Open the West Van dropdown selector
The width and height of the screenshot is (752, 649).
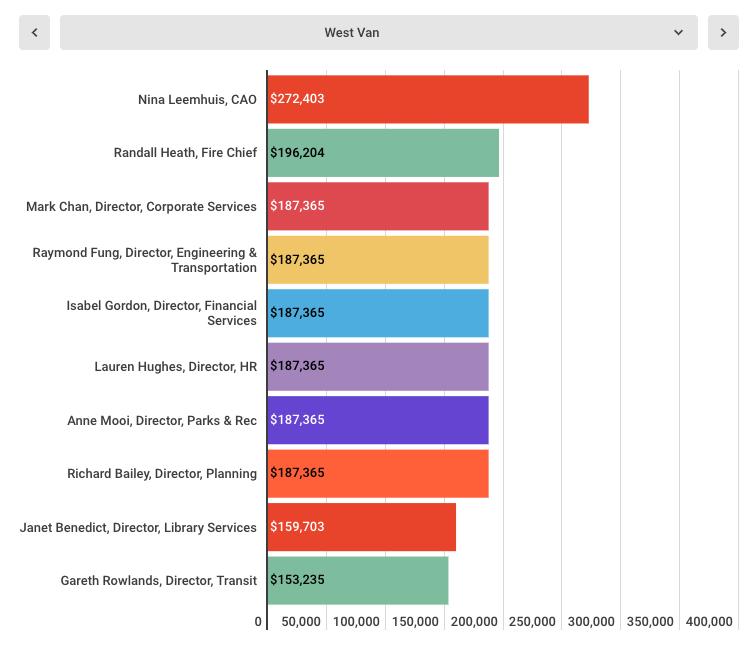tap(370, 32)
